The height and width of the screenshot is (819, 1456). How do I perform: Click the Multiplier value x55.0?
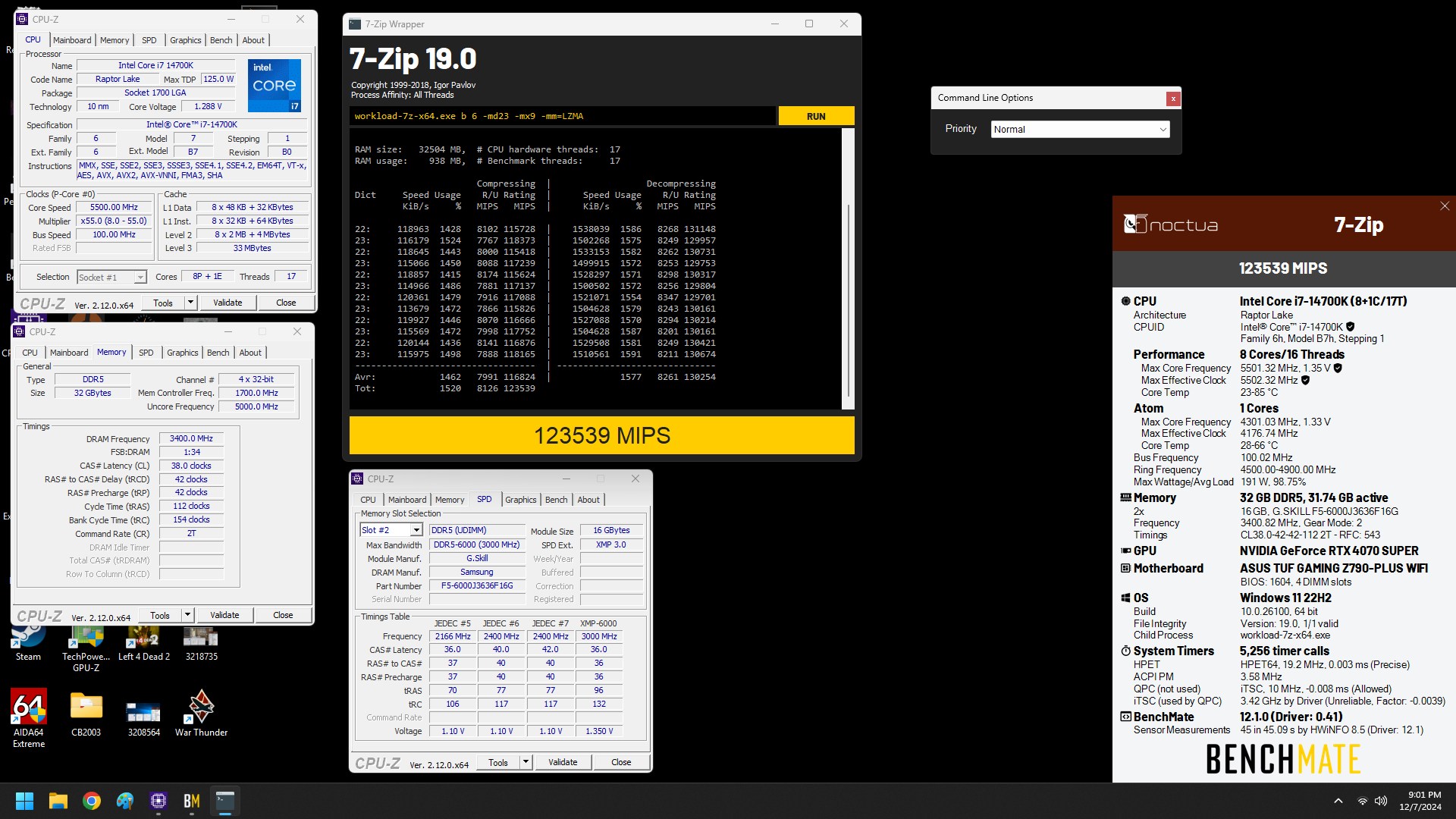(x=114, y=221)
